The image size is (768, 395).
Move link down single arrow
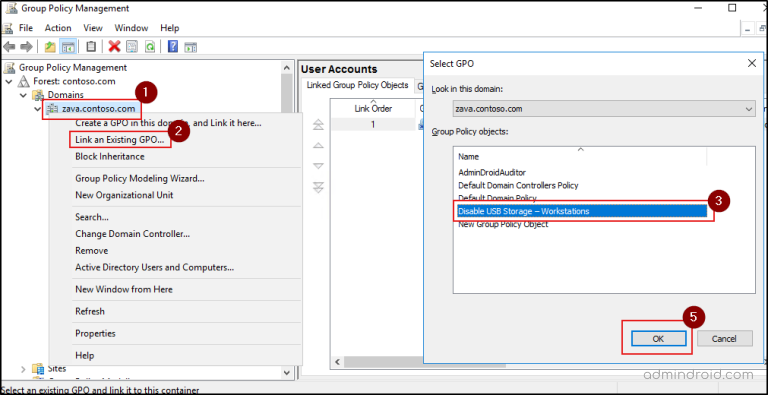[x=318, y=166]
